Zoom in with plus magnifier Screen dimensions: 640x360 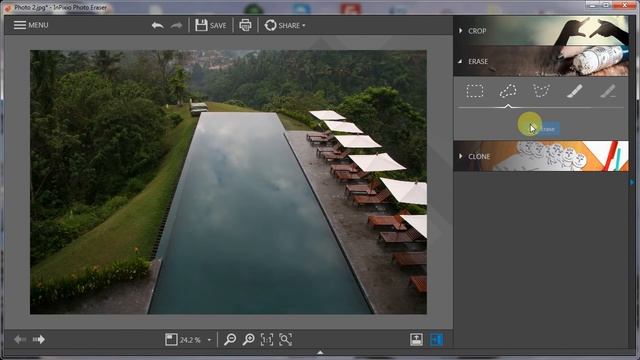click(x=249, y=340)
